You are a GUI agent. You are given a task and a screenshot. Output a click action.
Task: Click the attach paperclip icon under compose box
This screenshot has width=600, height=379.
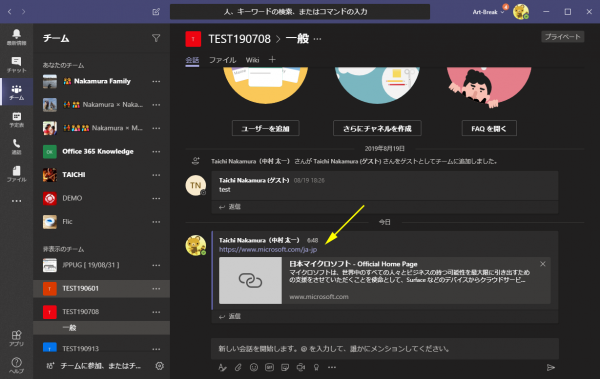238,368
